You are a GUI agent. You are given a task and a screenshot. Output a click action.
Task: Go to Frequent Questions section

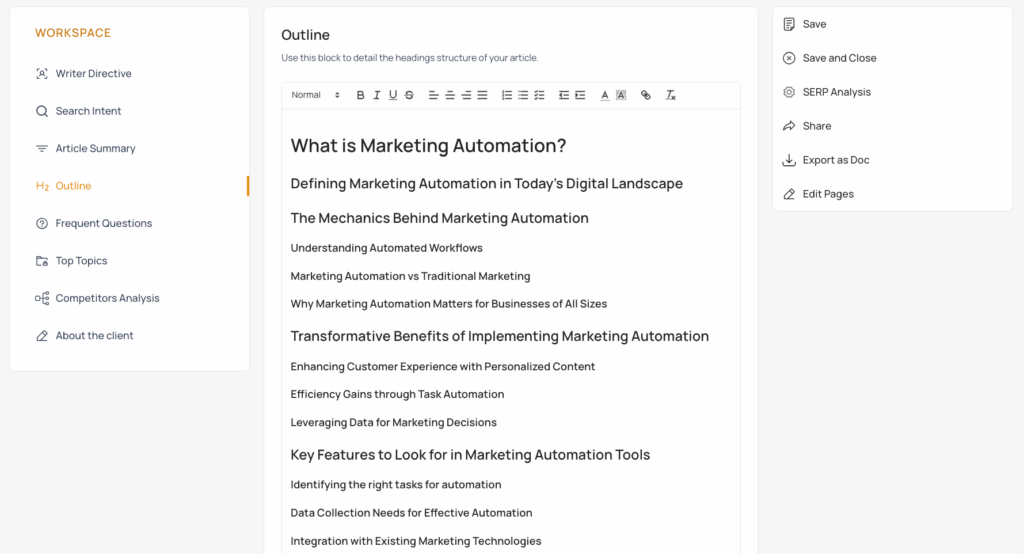click(x=103, y=224)
